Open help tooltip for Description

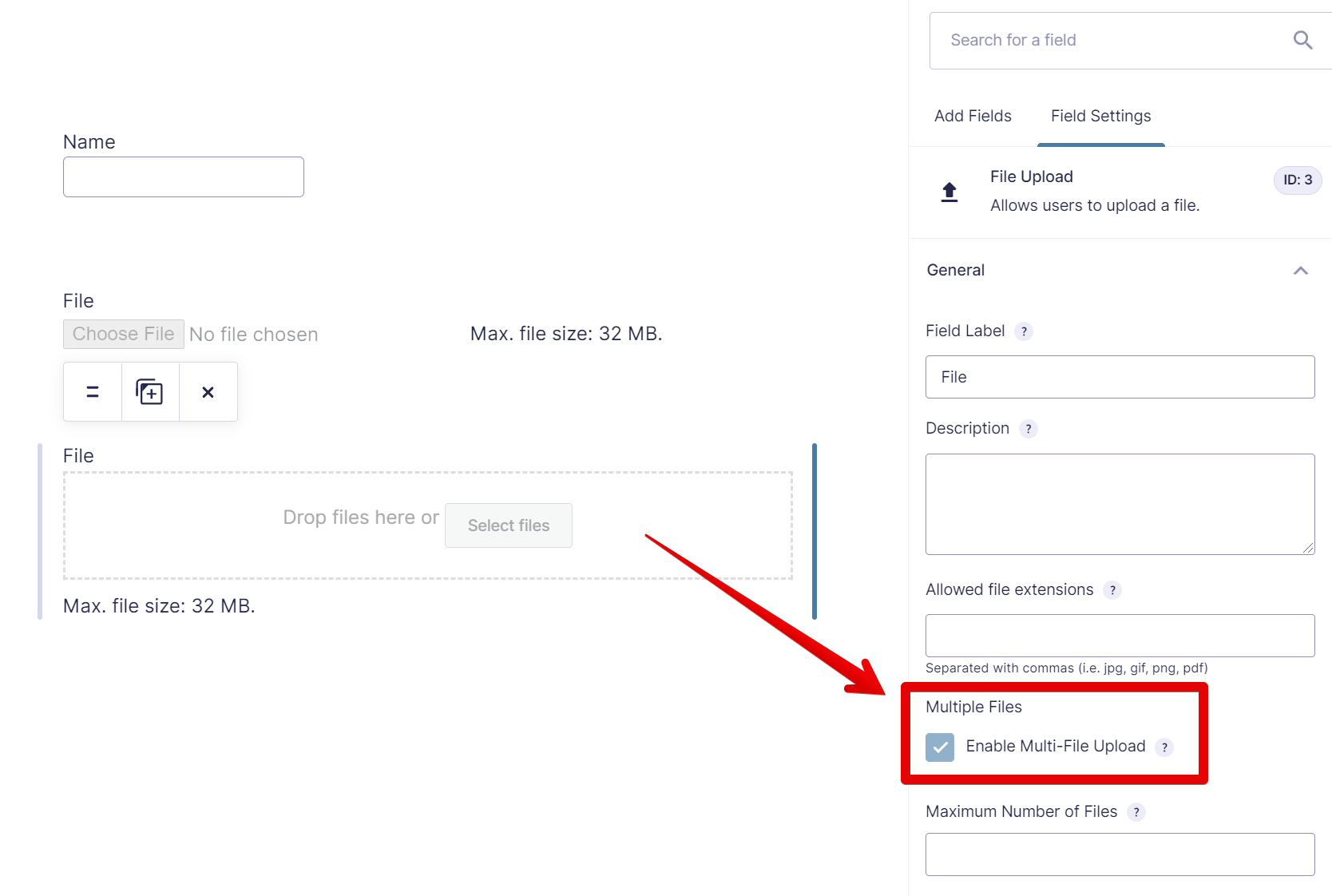tap(1029, 429)
